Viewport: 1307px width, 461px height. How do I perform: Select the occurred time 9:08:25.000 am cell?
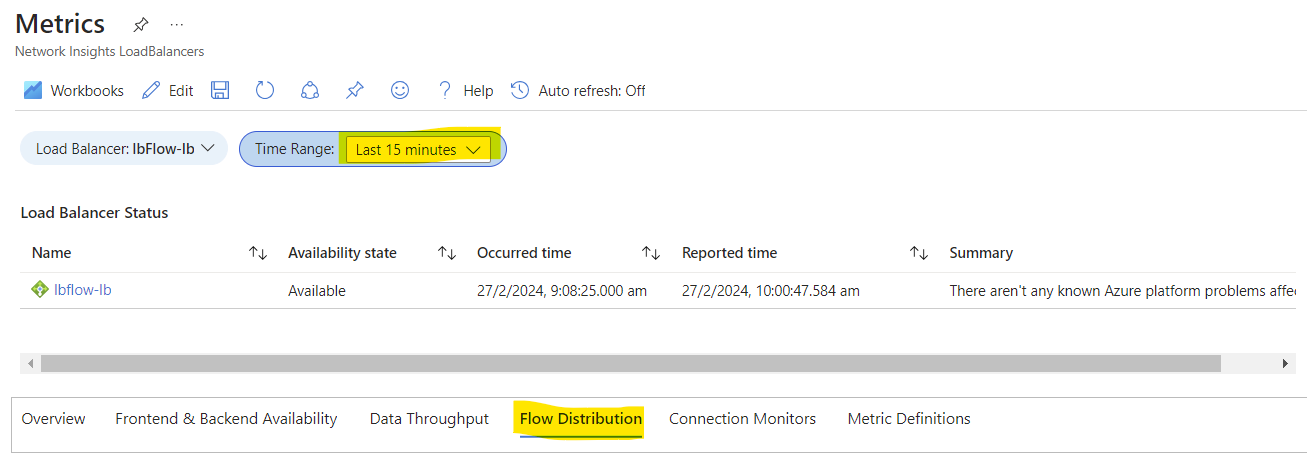click(562, 291)
